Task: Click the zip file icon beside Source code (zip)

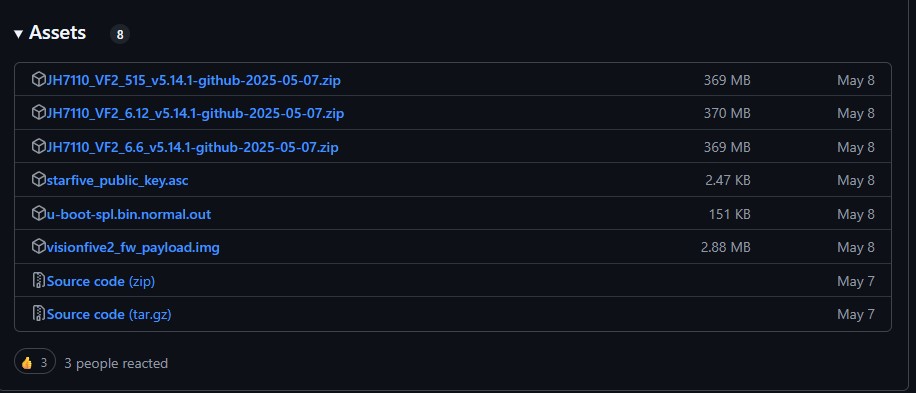Action: tap(39, 281)
